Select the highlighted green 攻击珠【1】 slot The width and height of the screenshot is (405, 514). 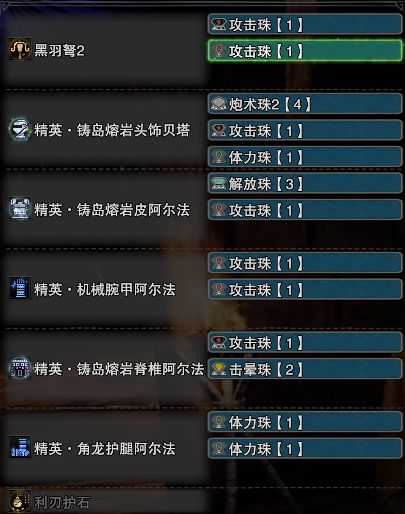pos(305,51)
